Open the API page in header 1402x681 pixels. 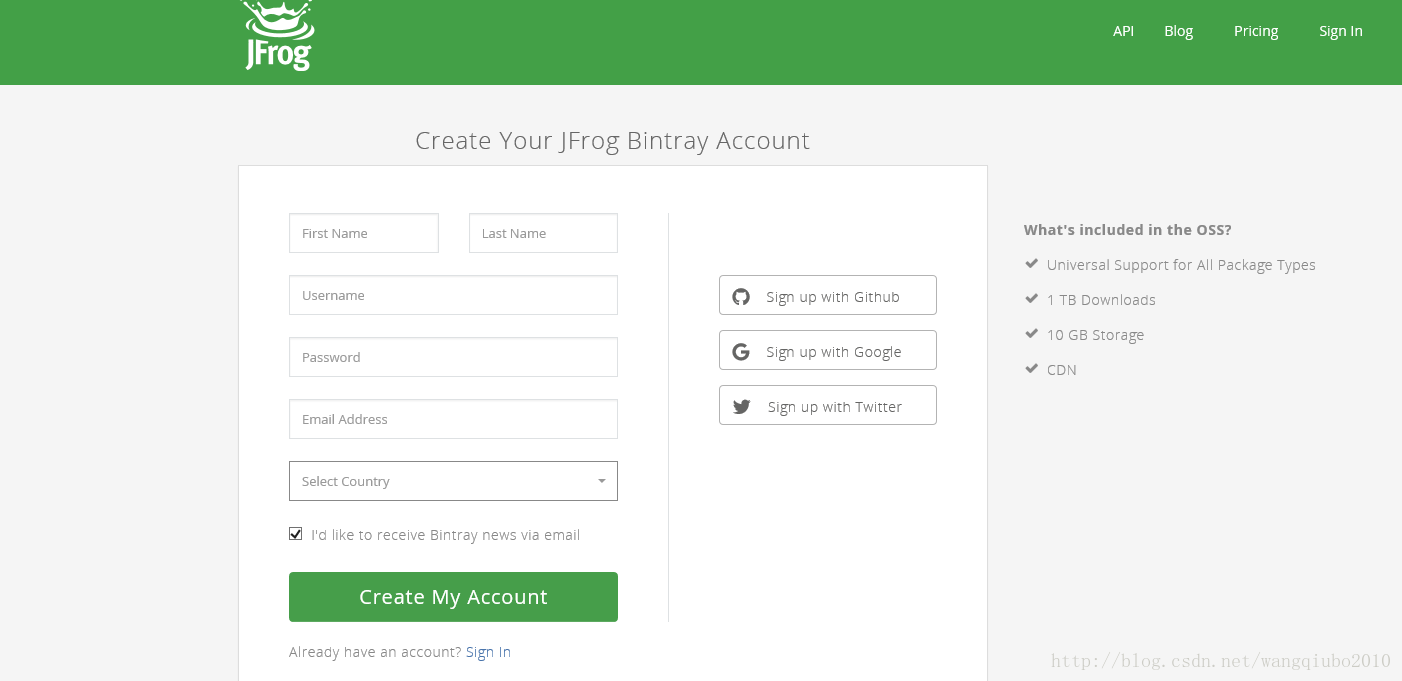coord(1123,31)
